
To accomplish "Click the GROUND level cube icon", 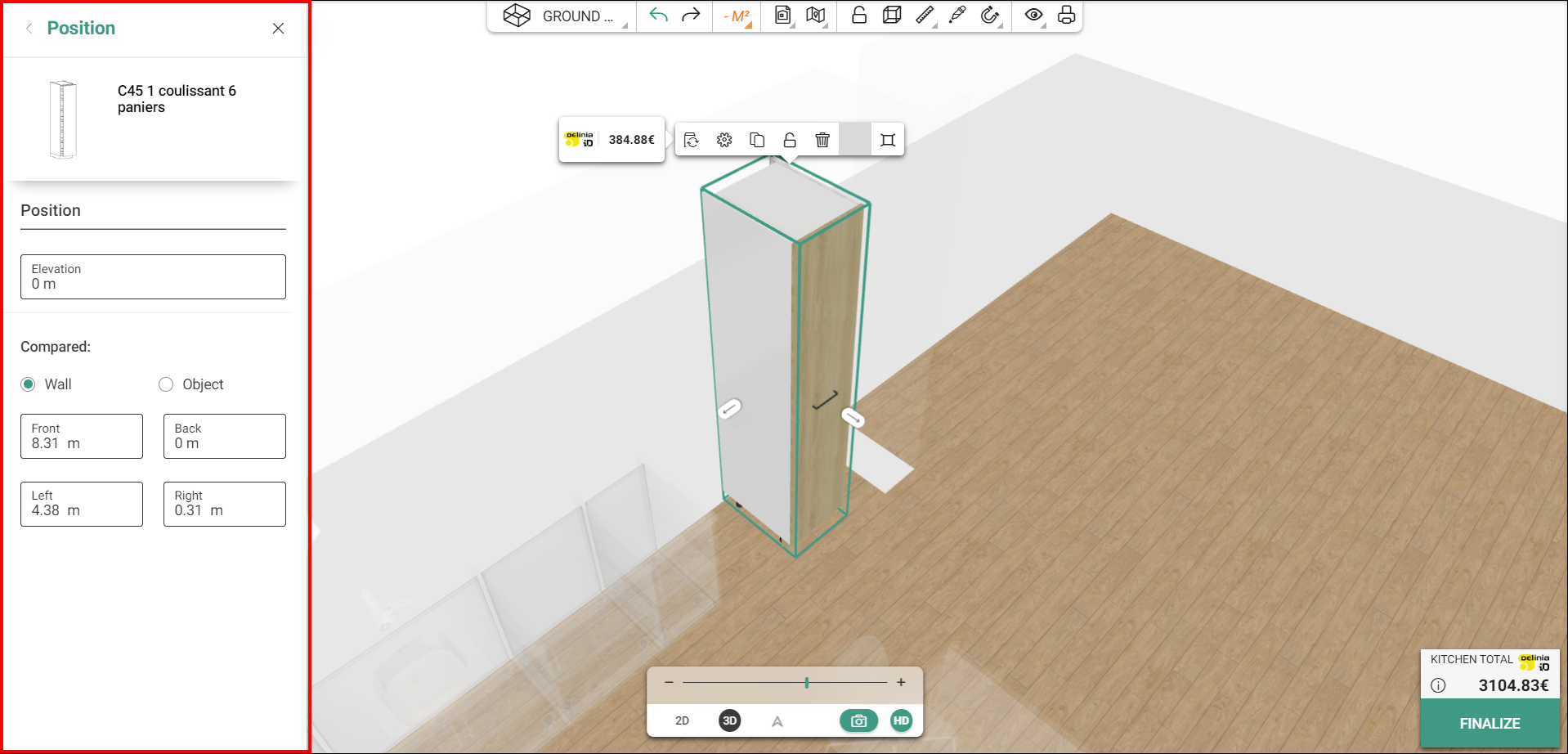I will point(517,15).
